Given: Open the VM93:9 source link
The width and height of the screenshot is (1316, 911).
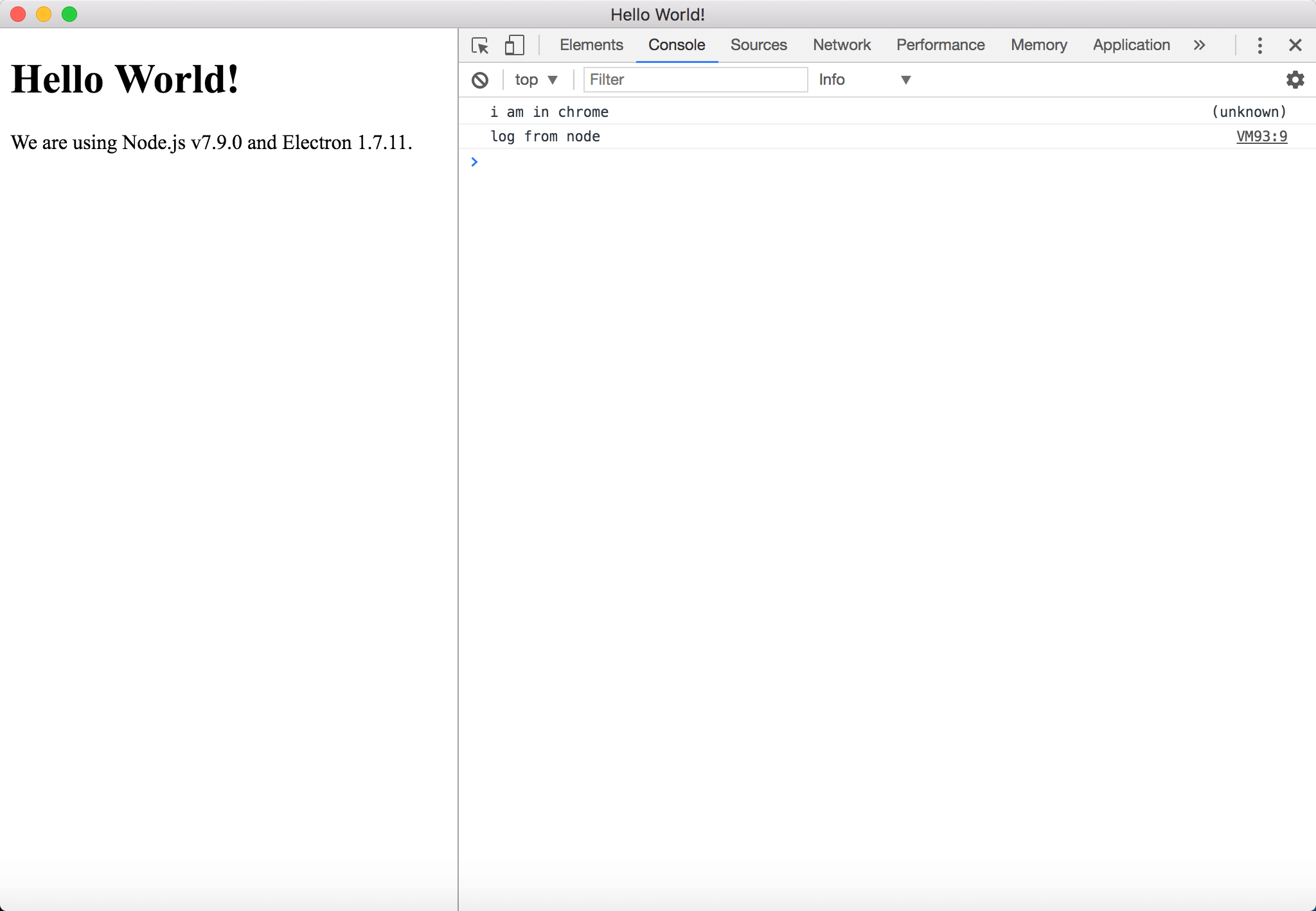Looking at the screenshot, I should [1261, 136].
